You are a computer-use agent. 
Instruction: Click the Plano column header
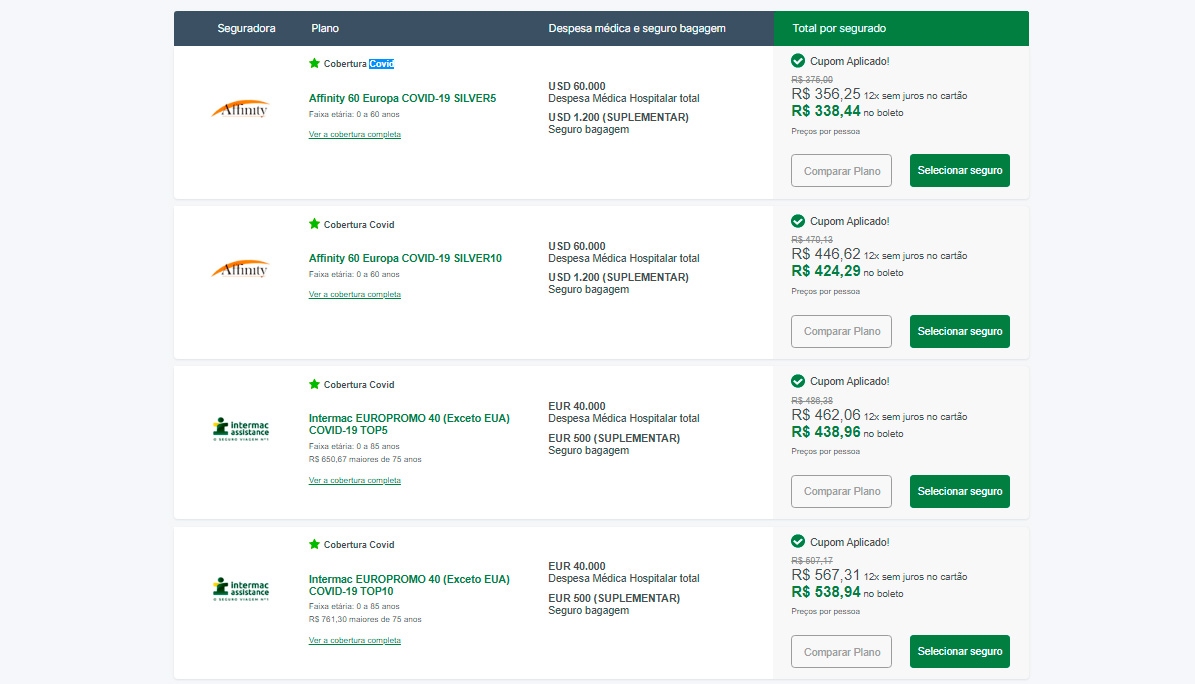point(325,28)
